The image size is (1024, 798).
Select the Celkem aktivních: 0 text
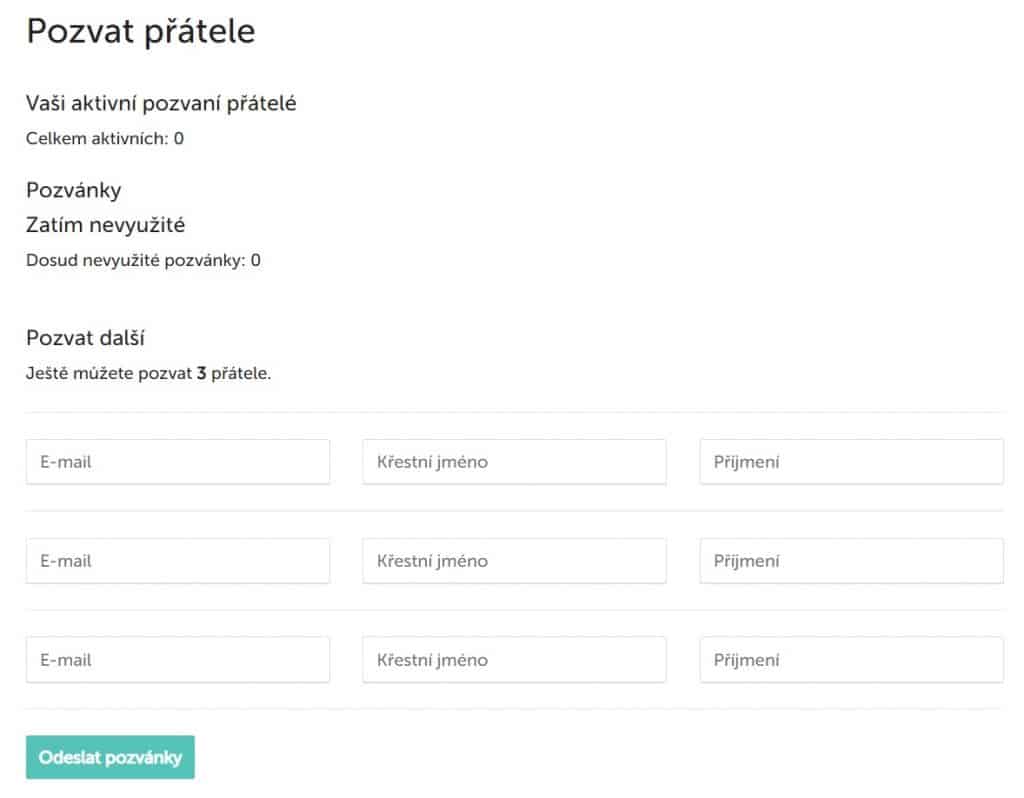point(105,138)
